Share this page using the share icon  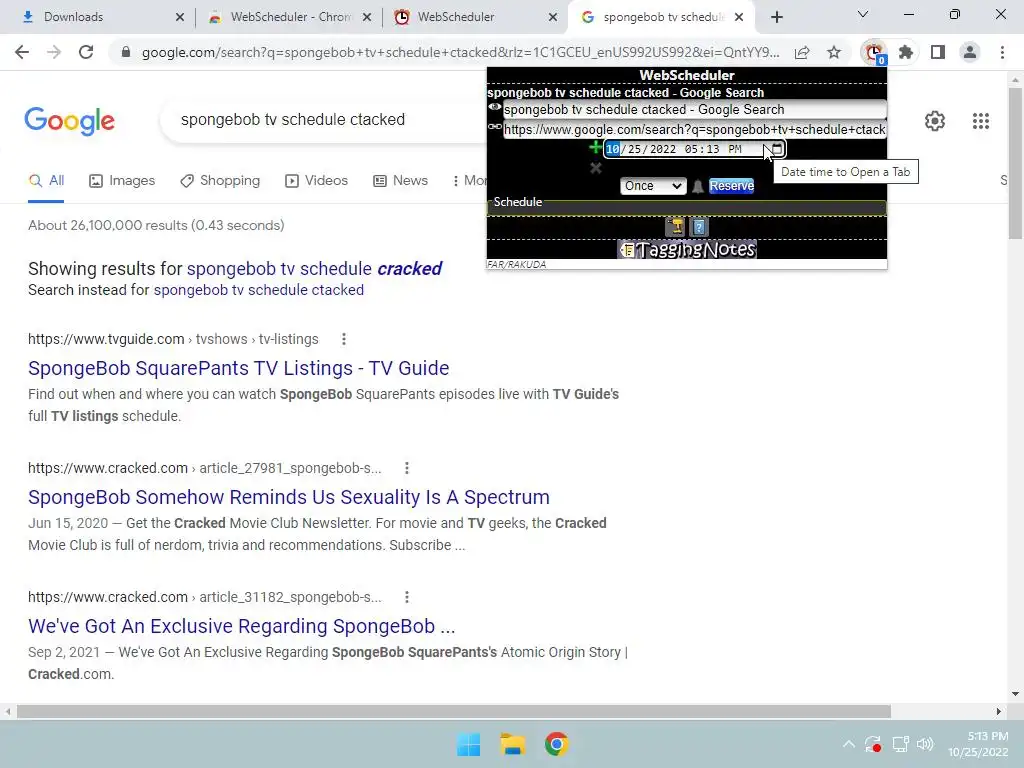tap(802, 52)
